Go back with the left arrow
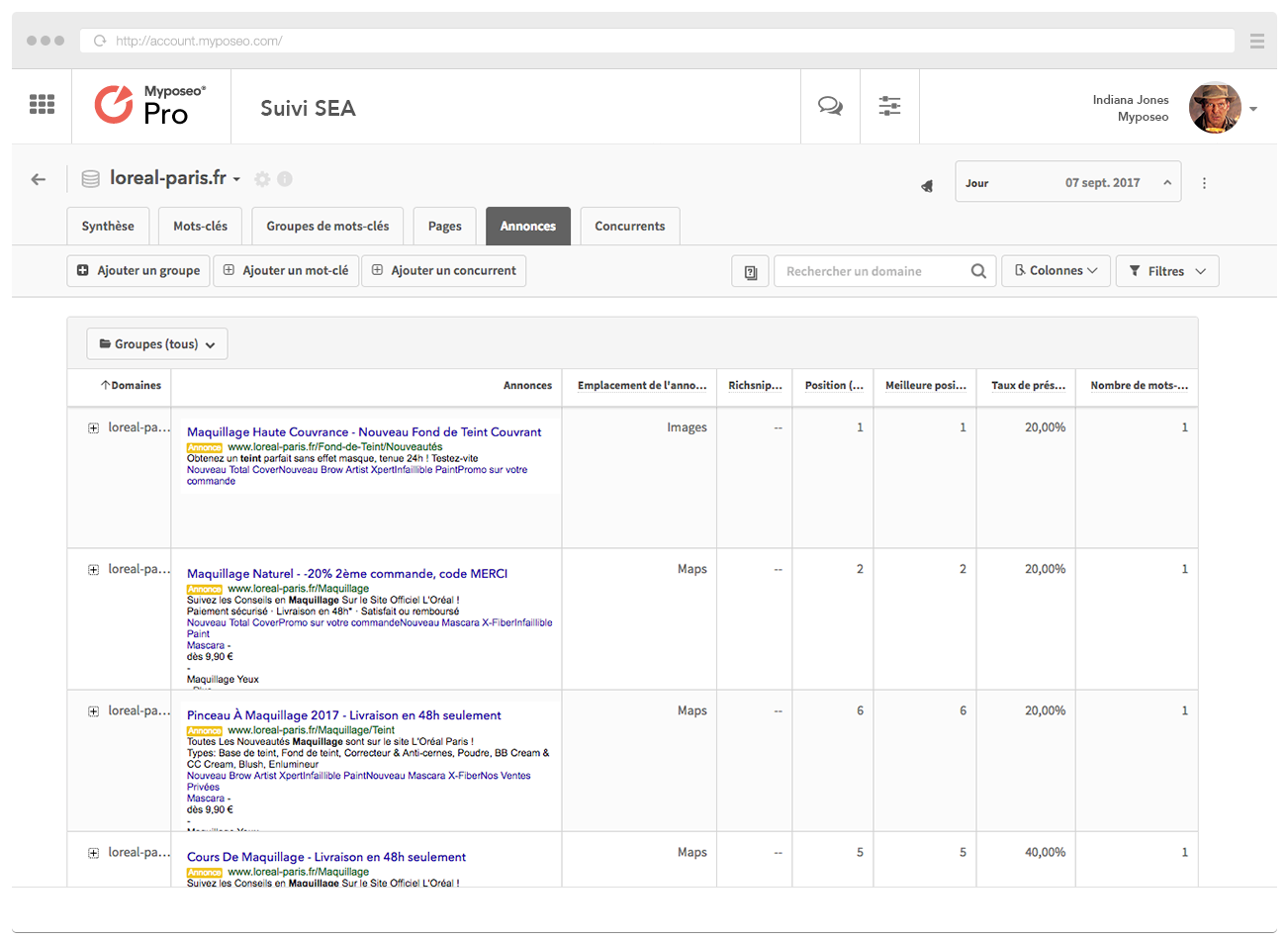Image resolution: width=1288 pixels, height=942 pixels. pos(39,179)
